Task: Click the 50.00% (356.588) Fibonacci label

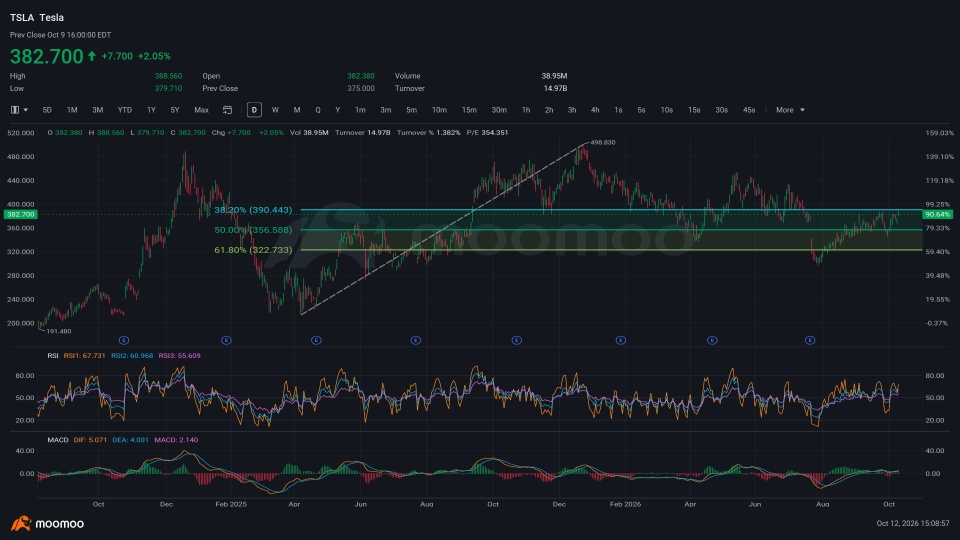Action: pyautogui.click(x=253, y=230)
